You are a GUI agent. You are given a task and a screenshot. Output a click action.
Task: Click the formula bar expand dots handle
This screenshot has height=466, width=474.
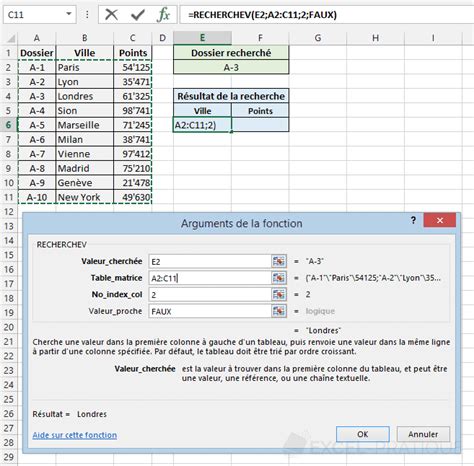[x=87, y=15]
